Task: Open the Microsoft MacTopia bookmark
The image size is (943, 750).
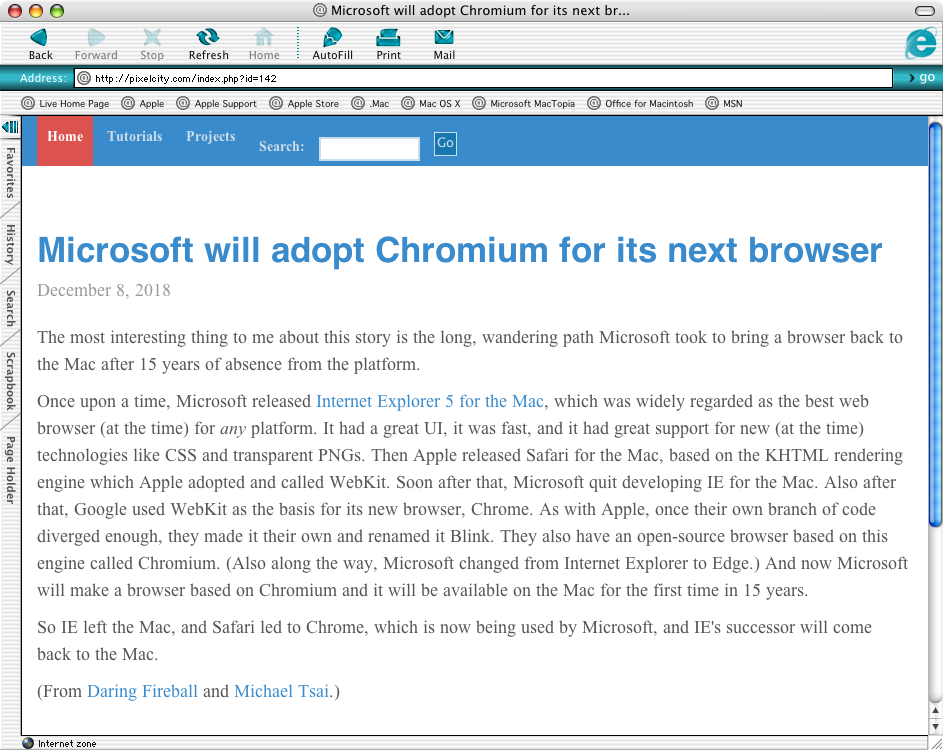Action: [524, 103]
